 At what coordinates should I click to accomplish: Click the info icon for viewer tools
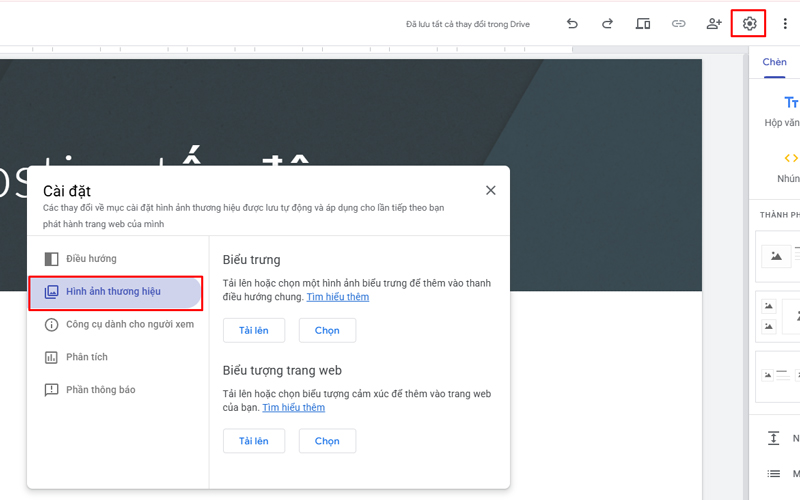(51, 324)
